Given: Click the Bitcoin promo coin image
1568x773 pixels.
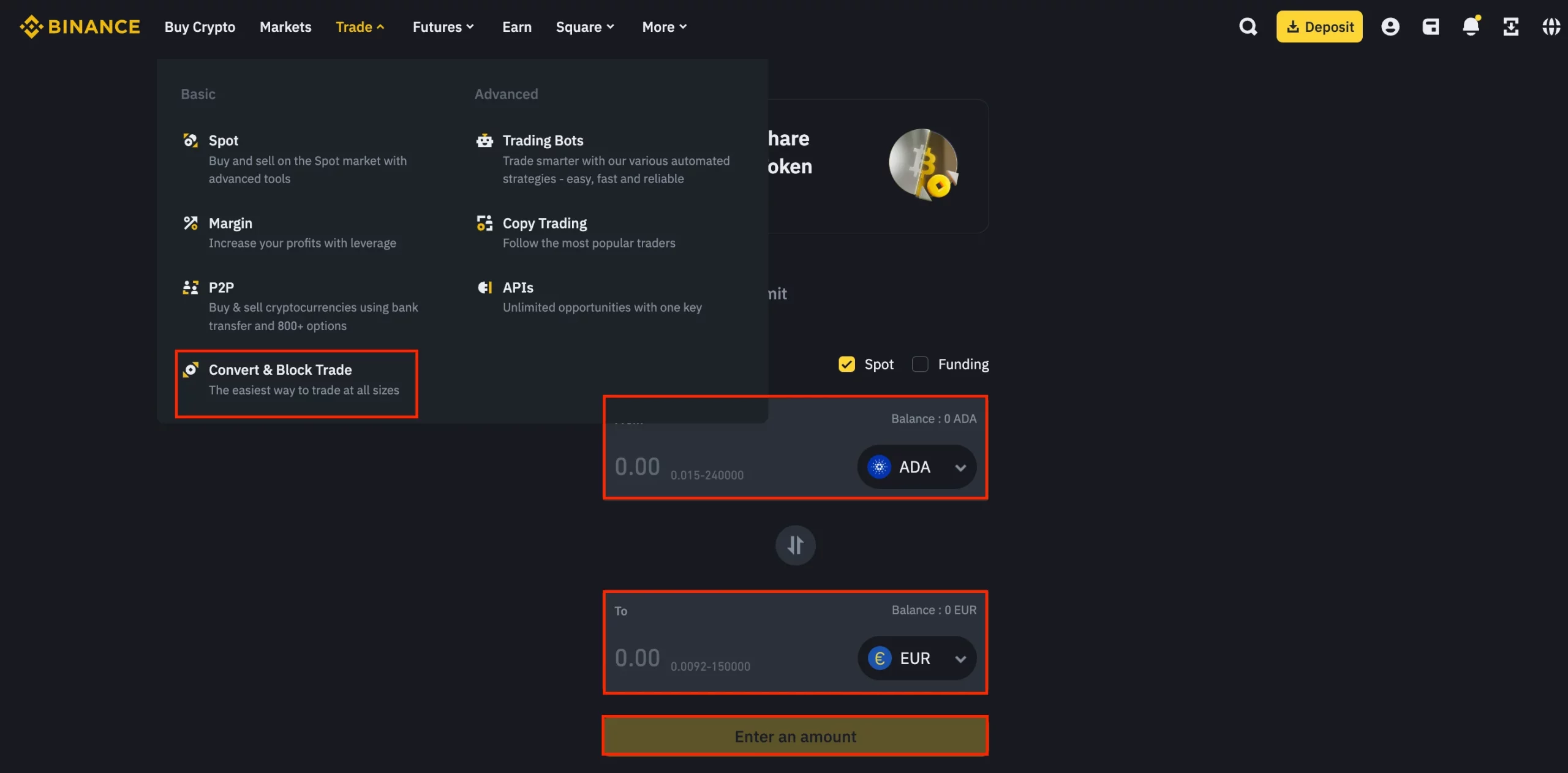Looking at the screenshot, I should click(924, 164).
